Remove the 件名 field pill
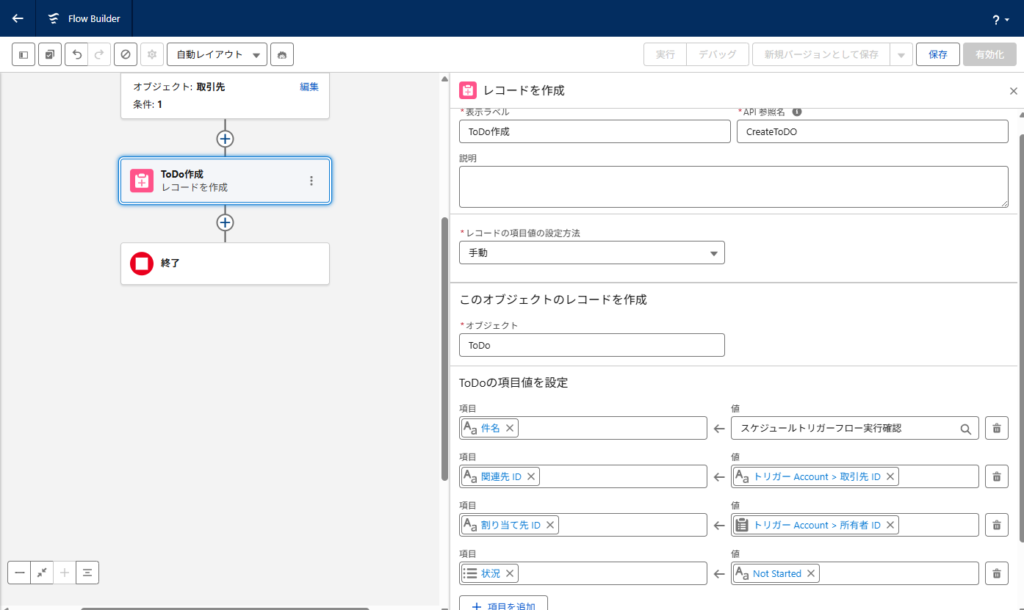Viewport: 1024px width, 610px height. coord(509,428)
